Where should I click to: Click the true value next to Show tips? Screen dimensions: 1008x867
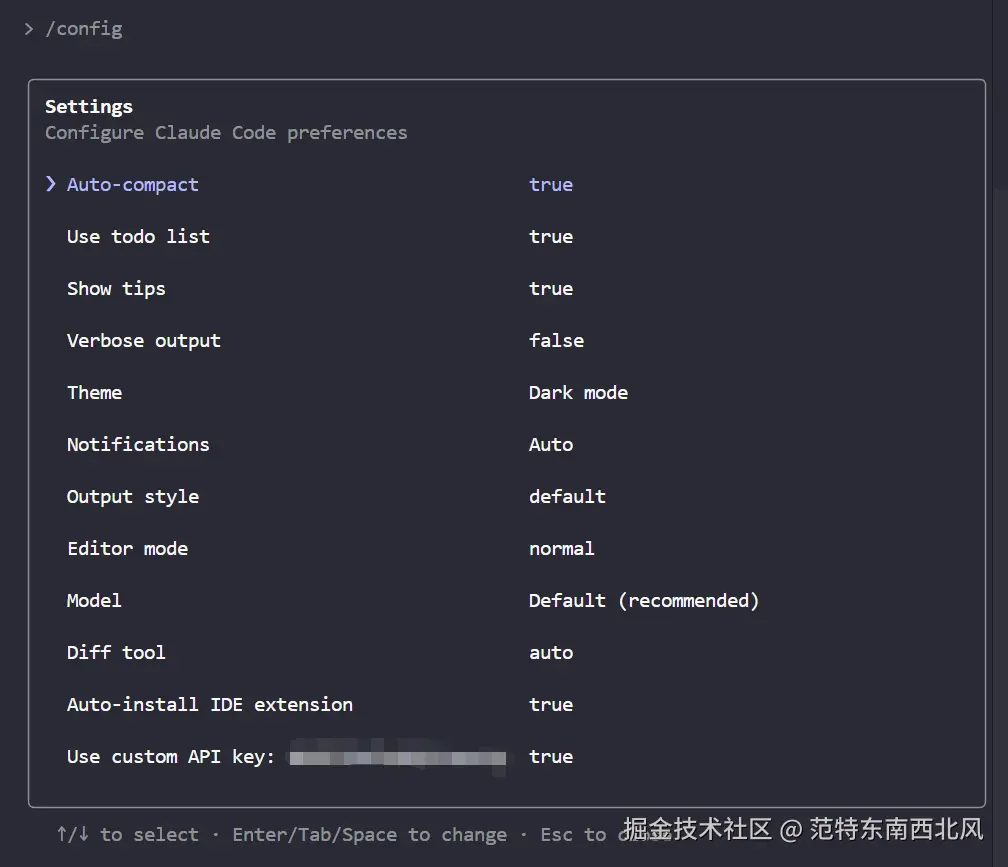(551, 288)
